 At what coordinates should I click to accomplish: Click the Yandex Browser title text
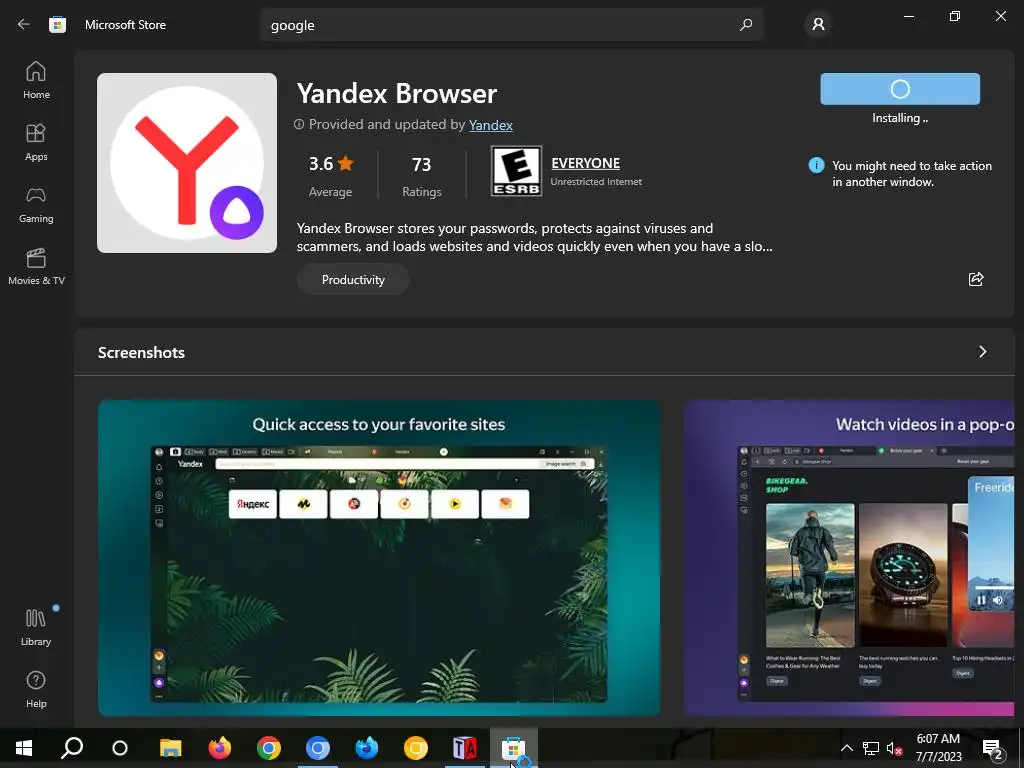[396, 93]
